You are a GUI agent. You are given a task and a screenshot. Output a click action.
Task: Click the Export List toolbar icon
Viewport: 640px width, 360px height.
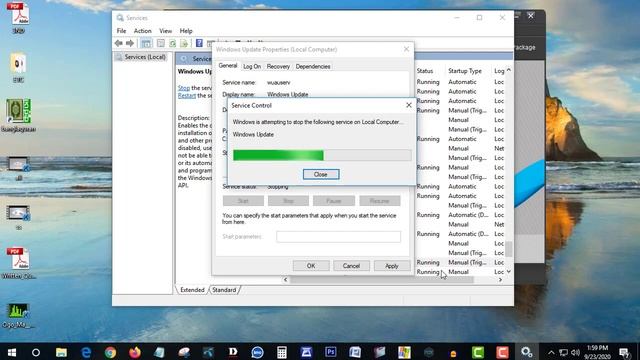pos(184,43)
